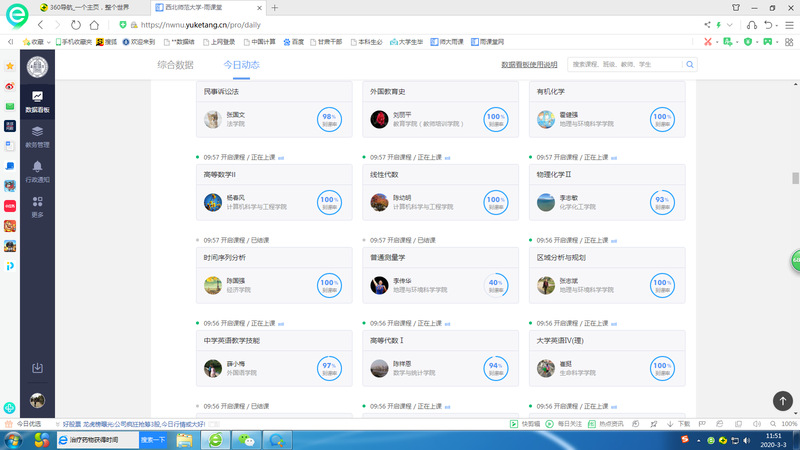The height and width of the screenshot is (450, 800).
Task: Click the back-to-top arrow button
Action: (x=783, y=401)
